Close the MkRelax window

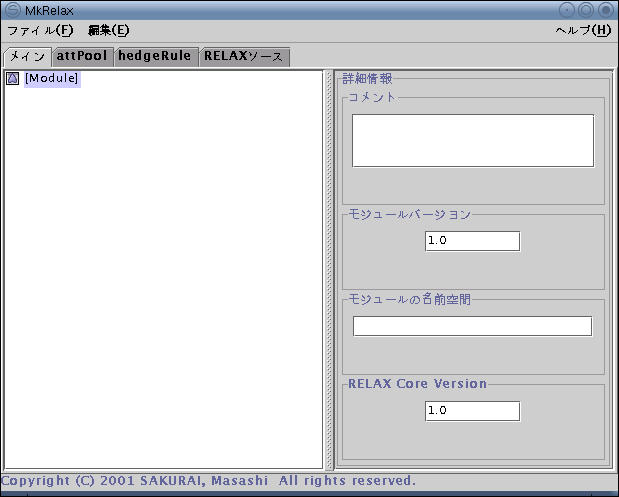pyautogui.click(x=605, y=10)
